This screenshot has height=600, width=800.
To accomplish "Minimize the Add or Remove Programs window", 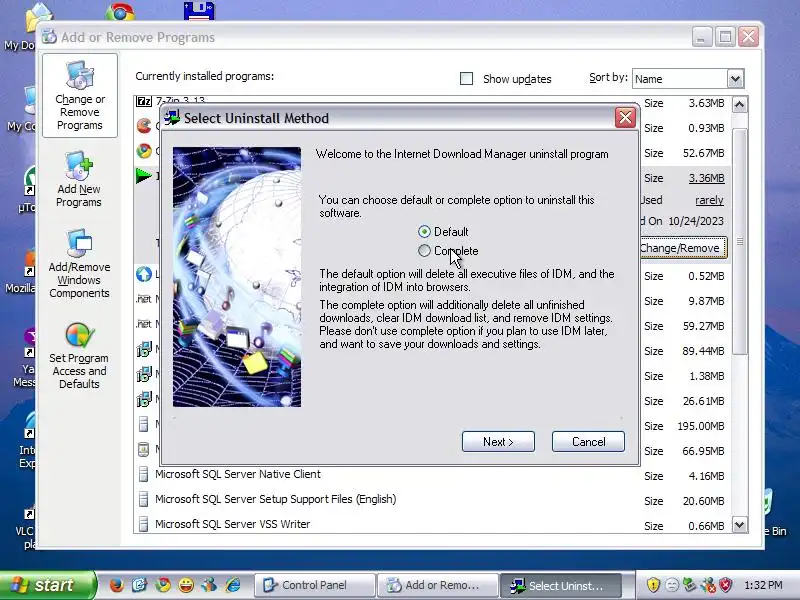I will click(x=702, y=37).
